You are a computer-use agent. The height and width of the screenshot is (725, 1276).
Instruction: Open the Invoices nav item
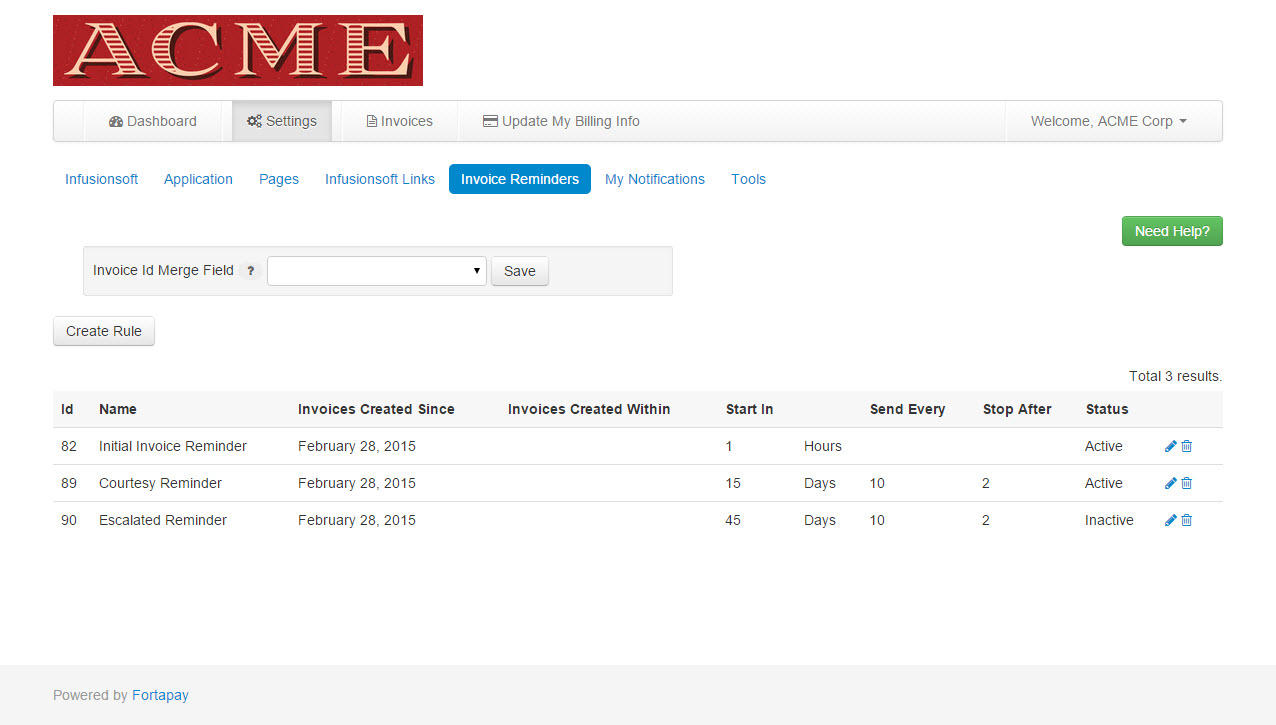pos(399,121)
